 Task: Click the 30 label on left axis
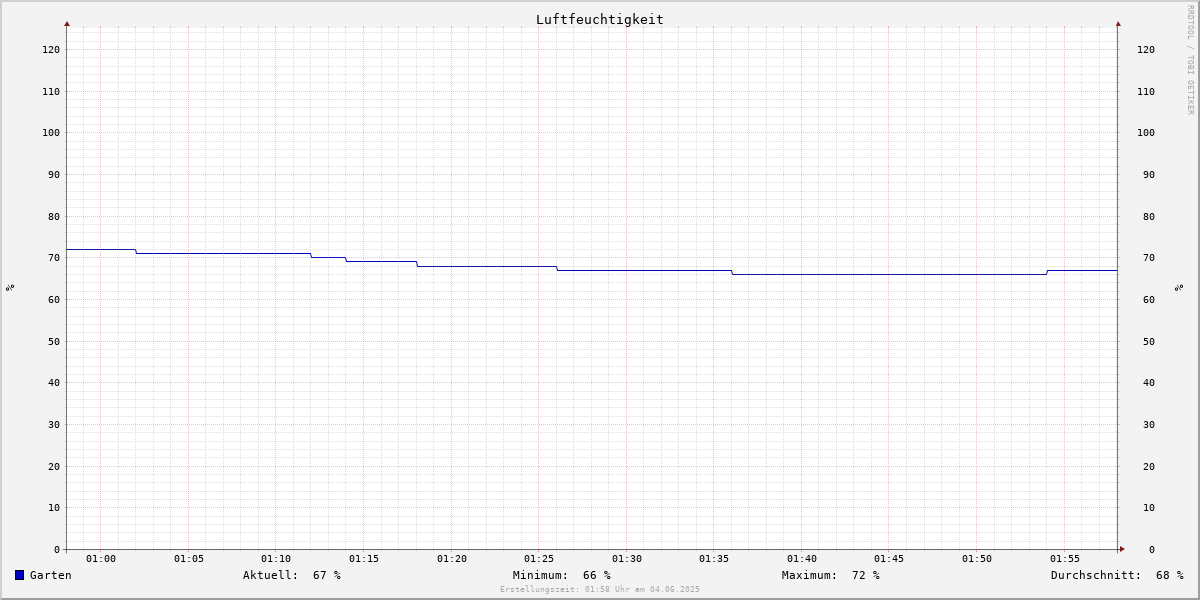click(x=54, y=424)
